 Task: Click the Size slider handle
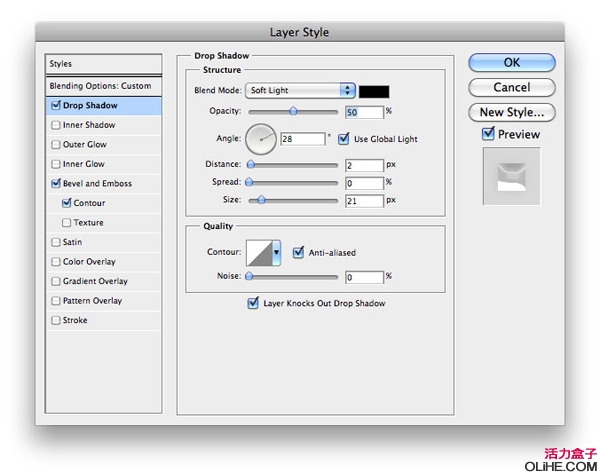coord(261,200)
